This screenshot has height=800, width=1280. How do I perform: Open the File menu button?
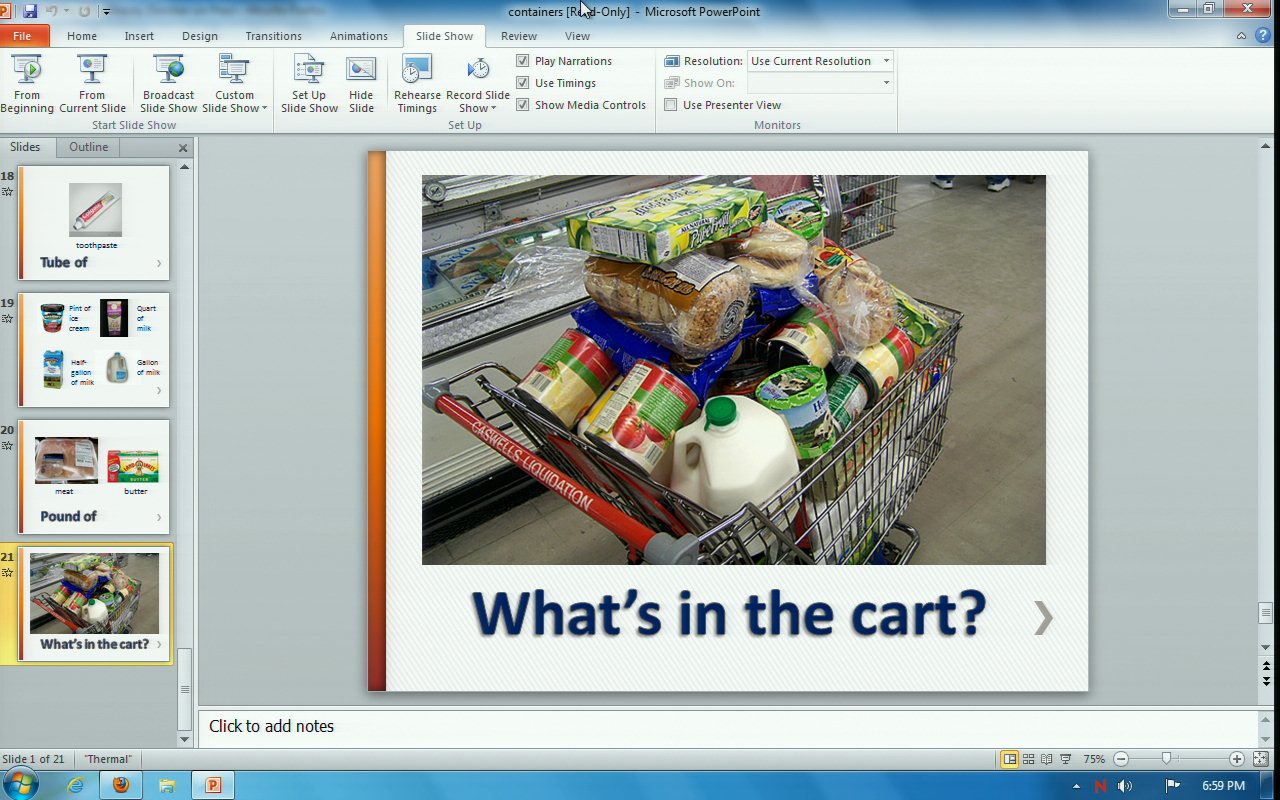click(x=22, y=36)
